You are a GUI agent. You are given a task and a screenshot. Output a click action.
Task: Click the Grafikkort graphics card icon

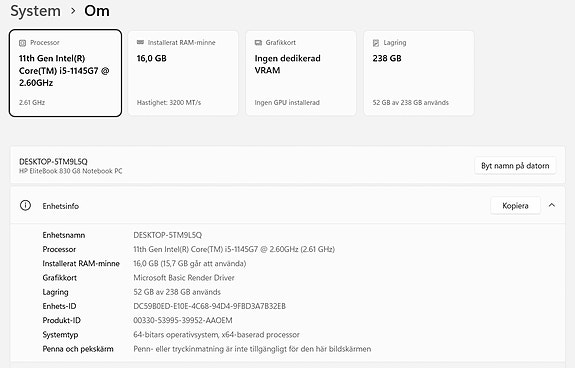pos(258,43)
